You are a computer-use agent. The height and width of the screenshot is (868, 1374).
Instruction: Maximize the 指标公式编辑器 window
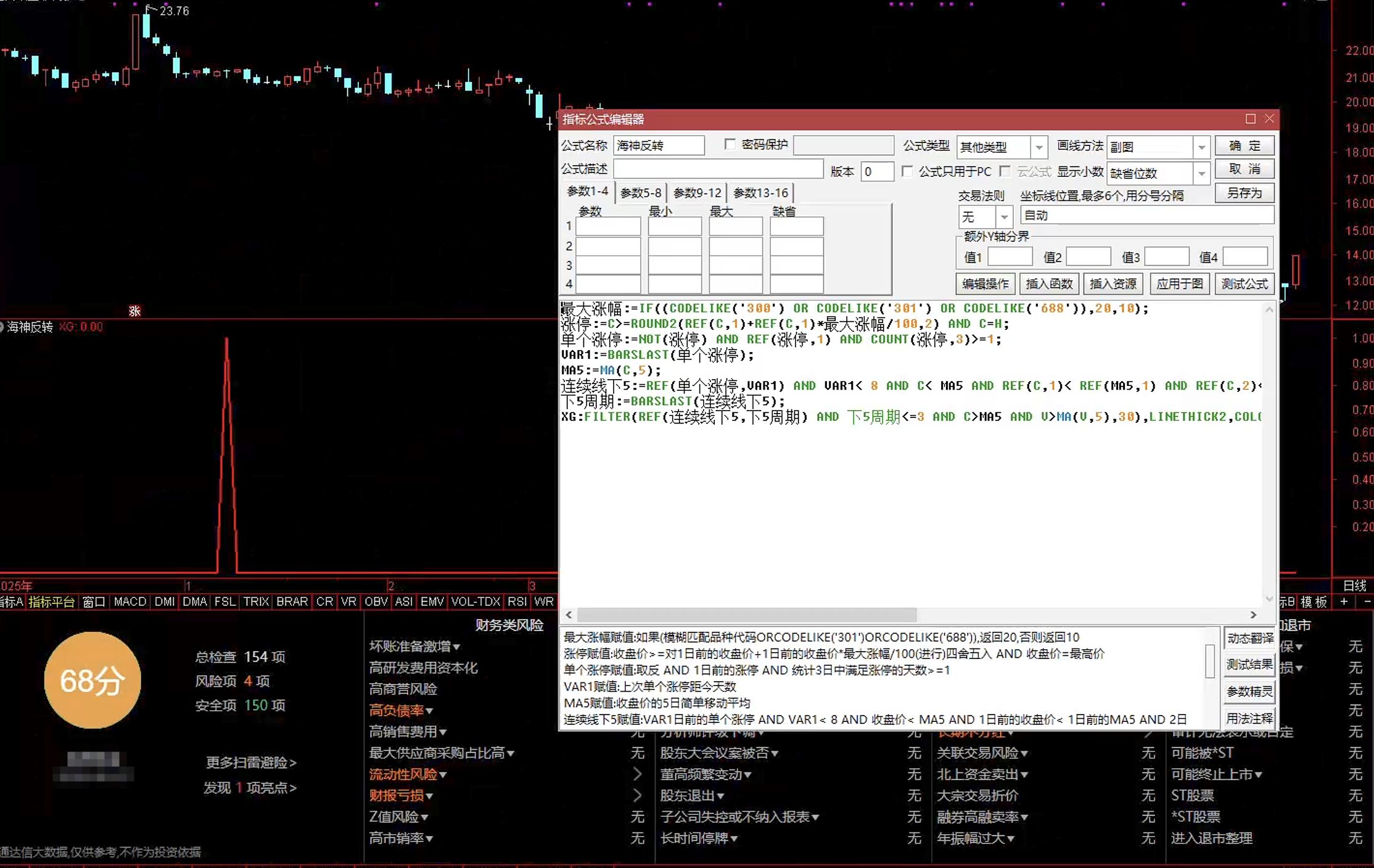(1251, 118)
